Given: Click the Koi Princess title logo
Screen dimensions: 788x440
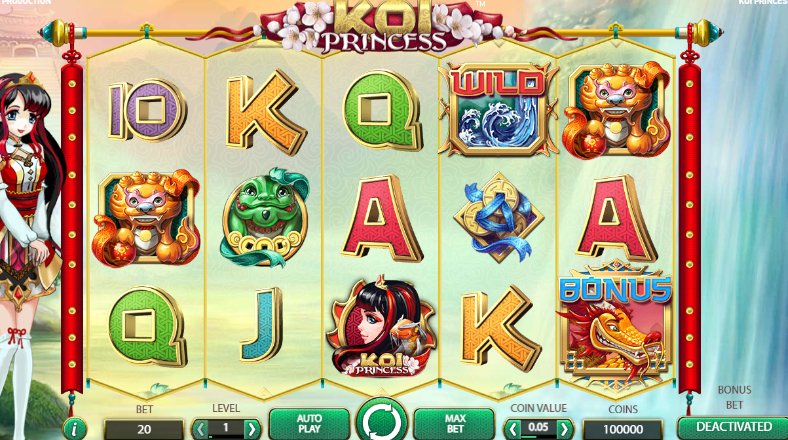Looking at the screenshot, I should pos(383,26).
